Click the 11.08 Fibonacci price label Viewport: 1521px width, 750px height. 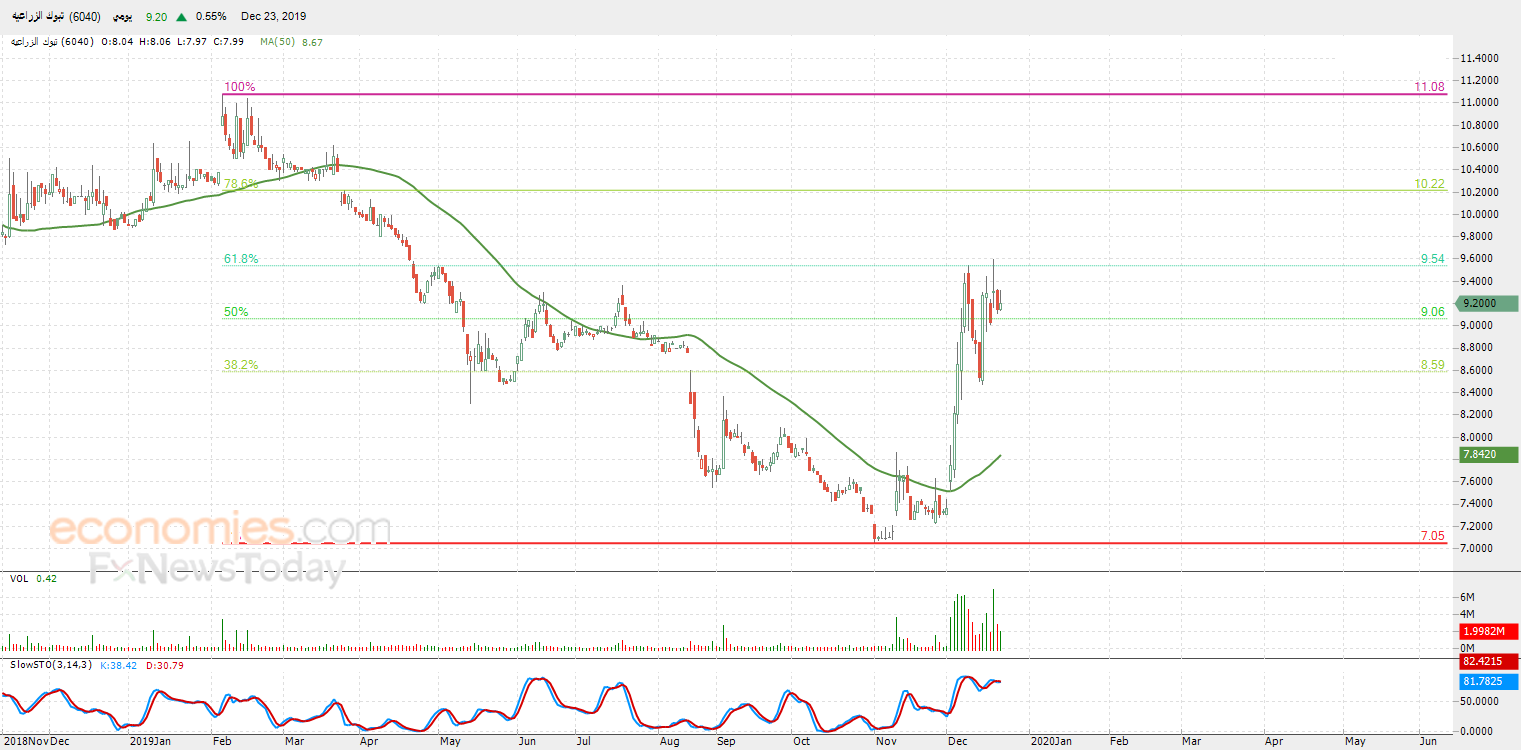click(x=1430, y=87)
